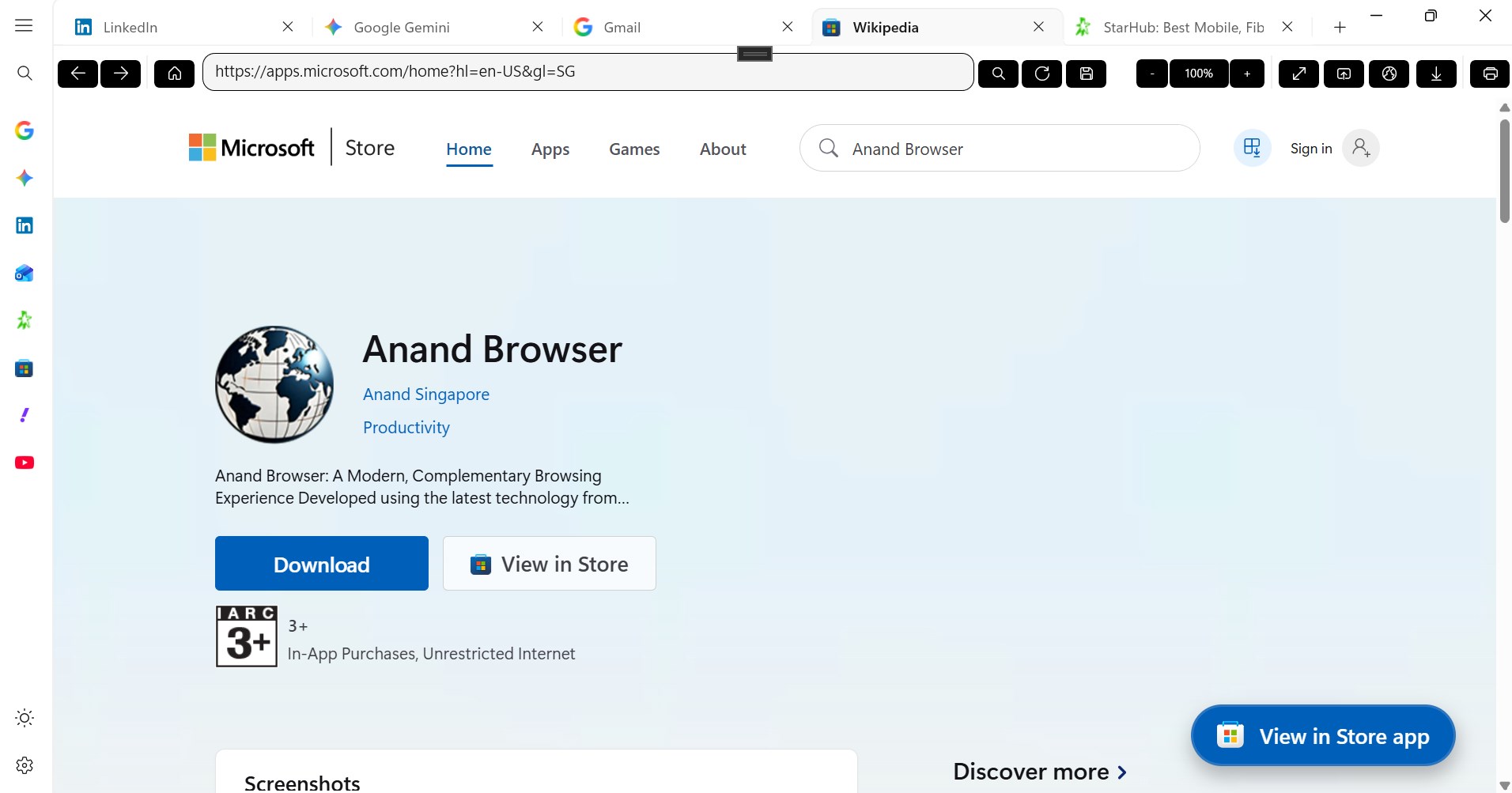Go forward with the right arrow button
This screenshot has height=793, width=1512.
[121, 74]
